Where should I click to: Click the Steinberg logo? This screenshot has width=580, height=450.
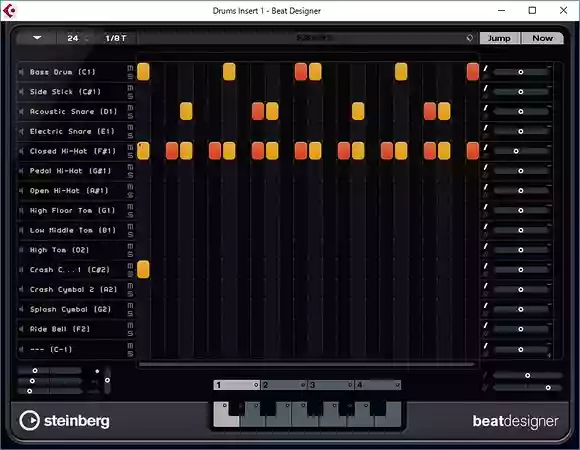click(x=64, y=421)
